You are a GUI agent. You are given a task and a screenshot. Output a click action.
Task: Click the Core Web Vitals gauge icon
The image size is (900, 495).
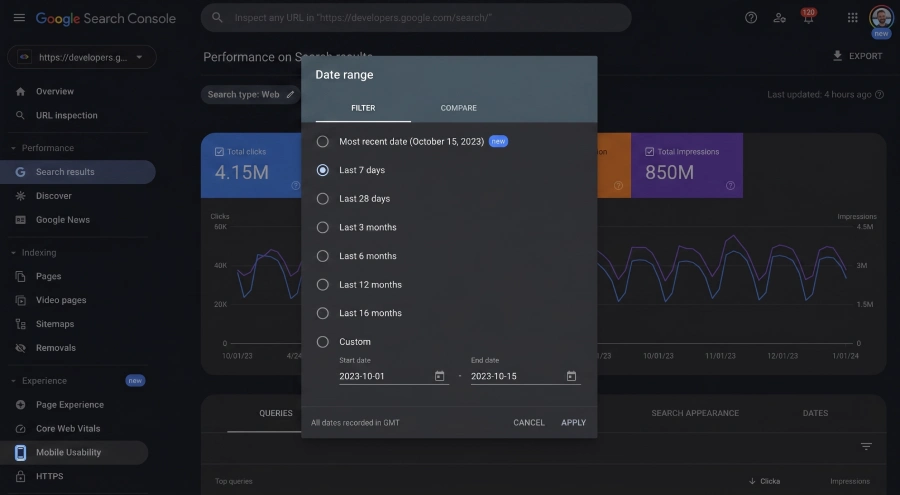click(21, 429)
